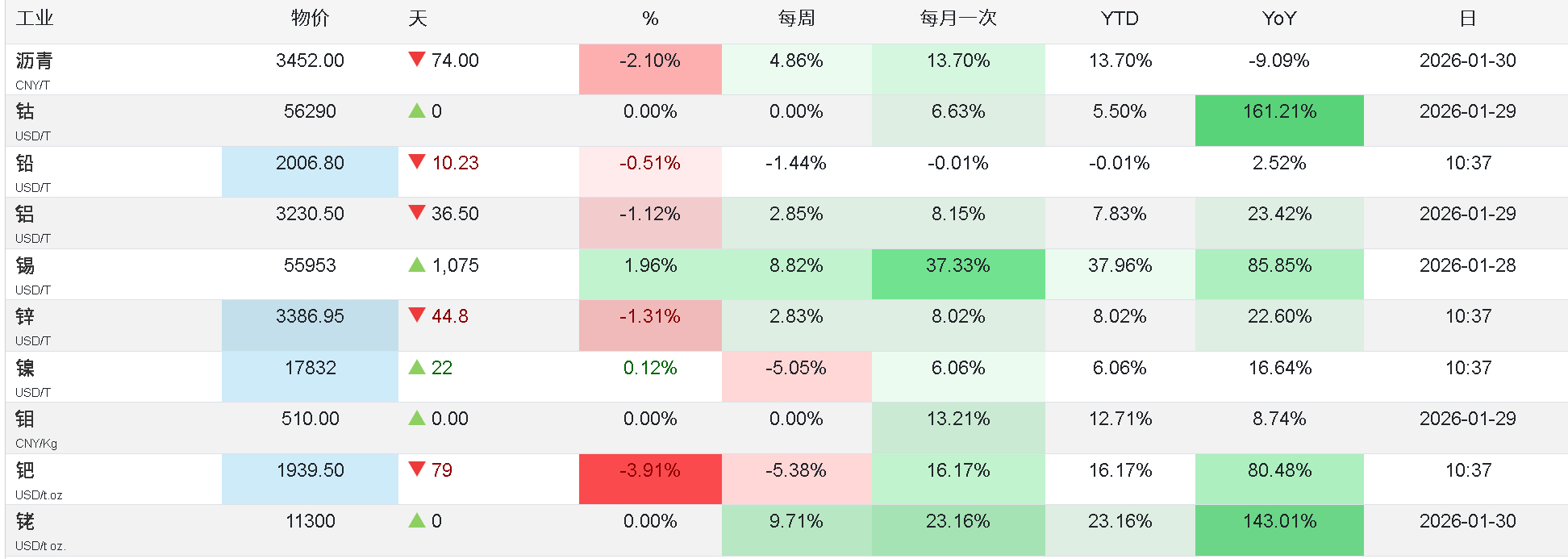
Task: Sort by the 每月一次 column header
Action: tap(958, 19)
